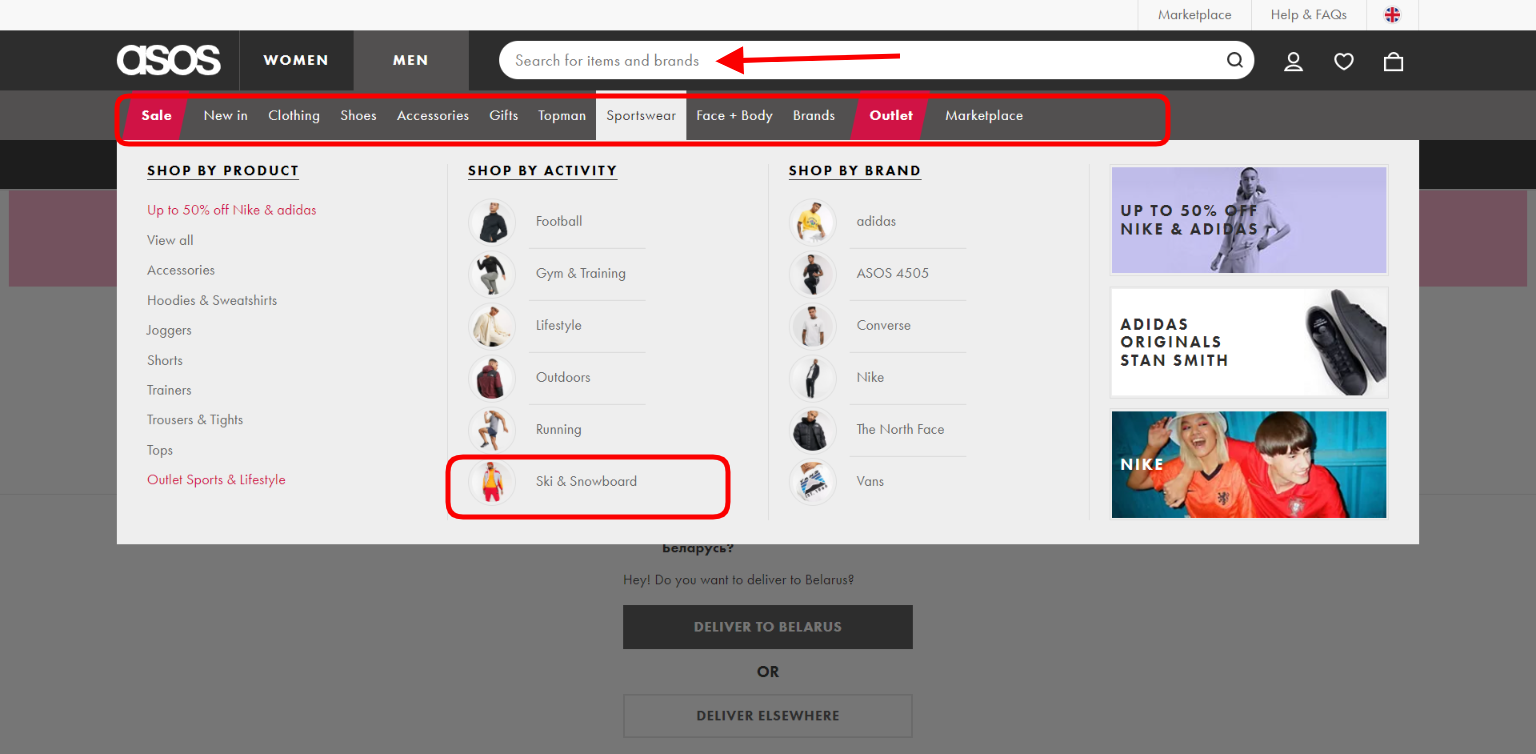
Task: Open the Face + Body menu
Action: (x=735, y=115)
